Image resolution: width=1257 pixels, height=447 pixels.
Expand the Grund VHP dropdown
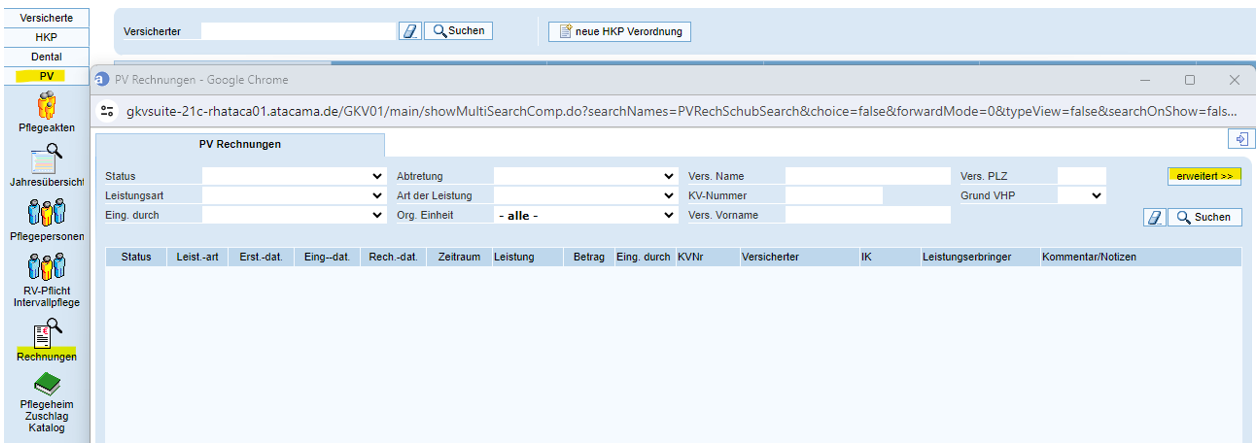pos(1082,195)
